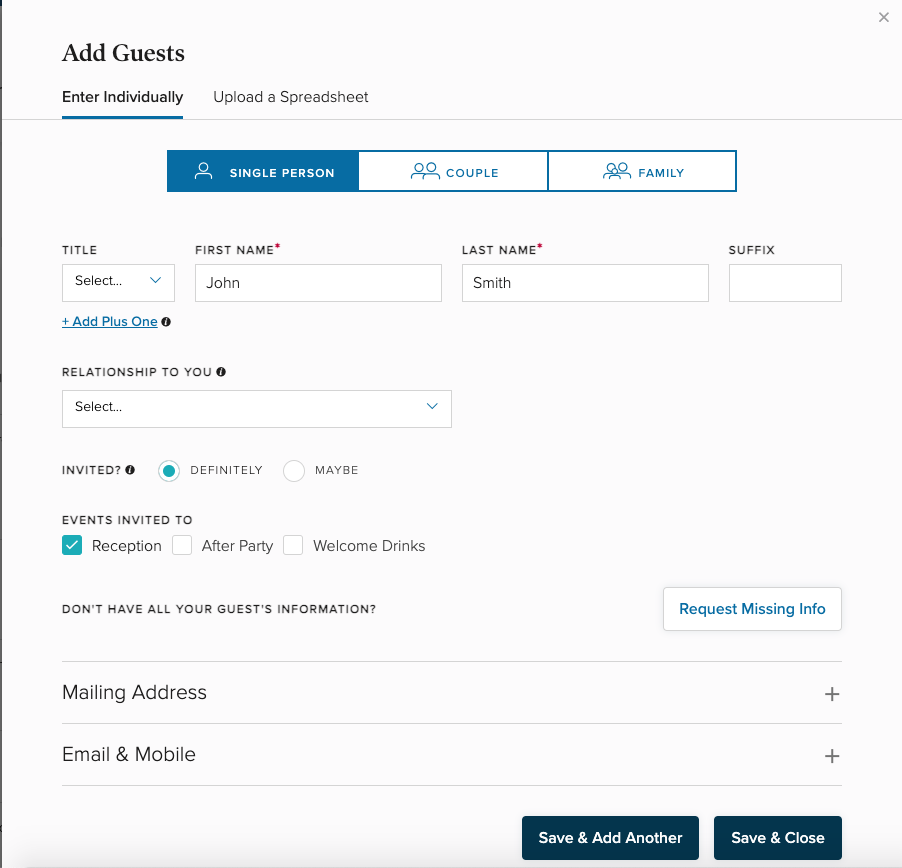902x868 pixels.
Task: Click the Request Missing Info button
Action: [x=752, y=609]
